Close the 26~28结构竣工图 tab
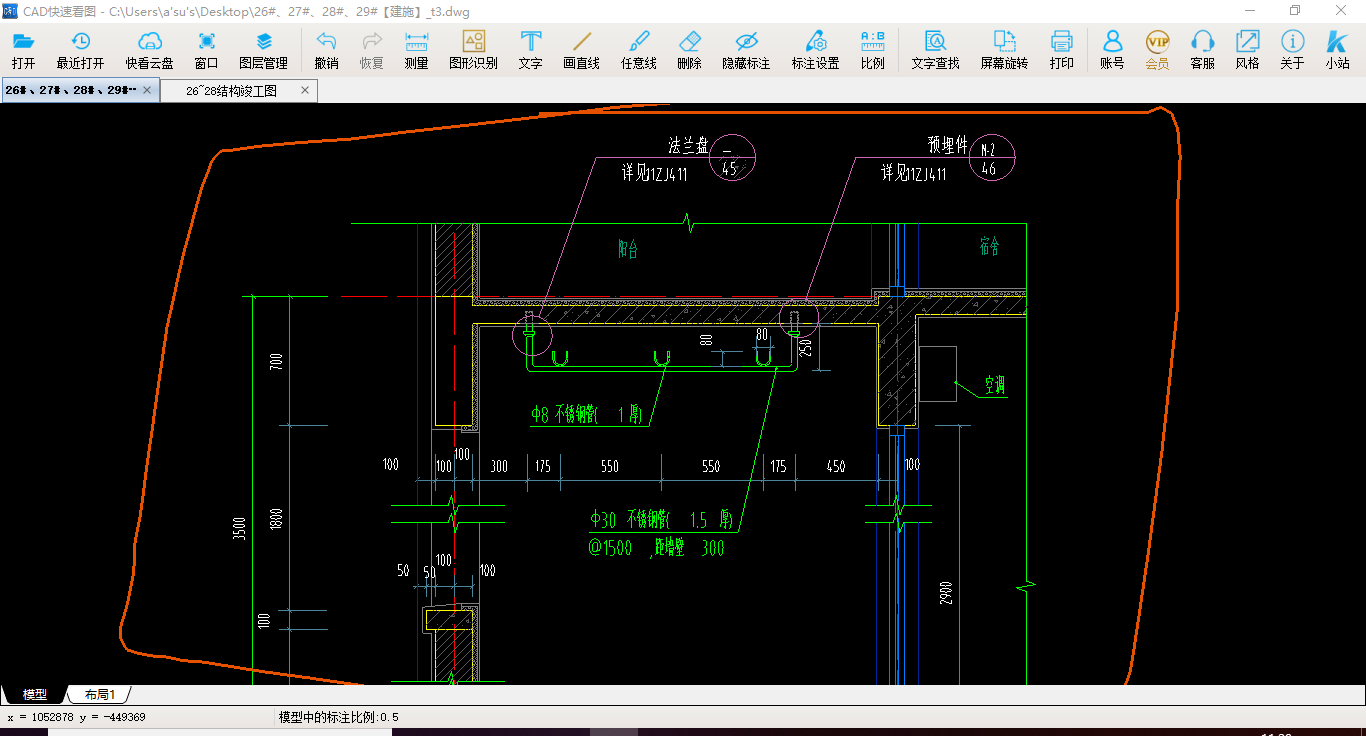This screenshot has width=1366, height=736. pos(306,91)
